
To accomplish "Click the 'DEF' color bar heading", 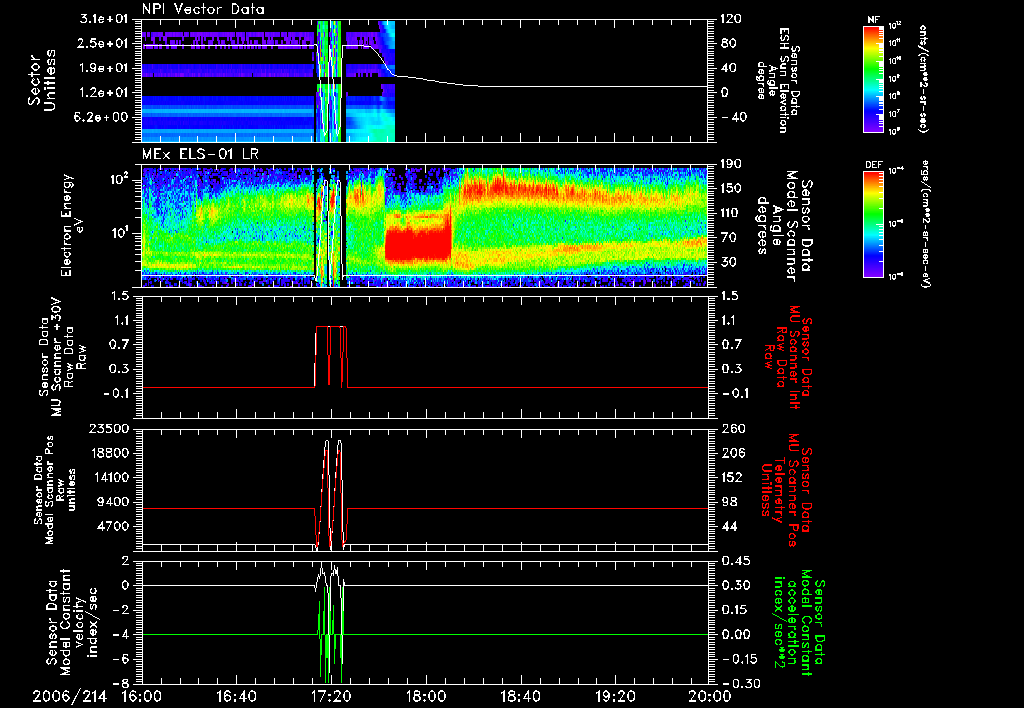I will click(873, 165).
